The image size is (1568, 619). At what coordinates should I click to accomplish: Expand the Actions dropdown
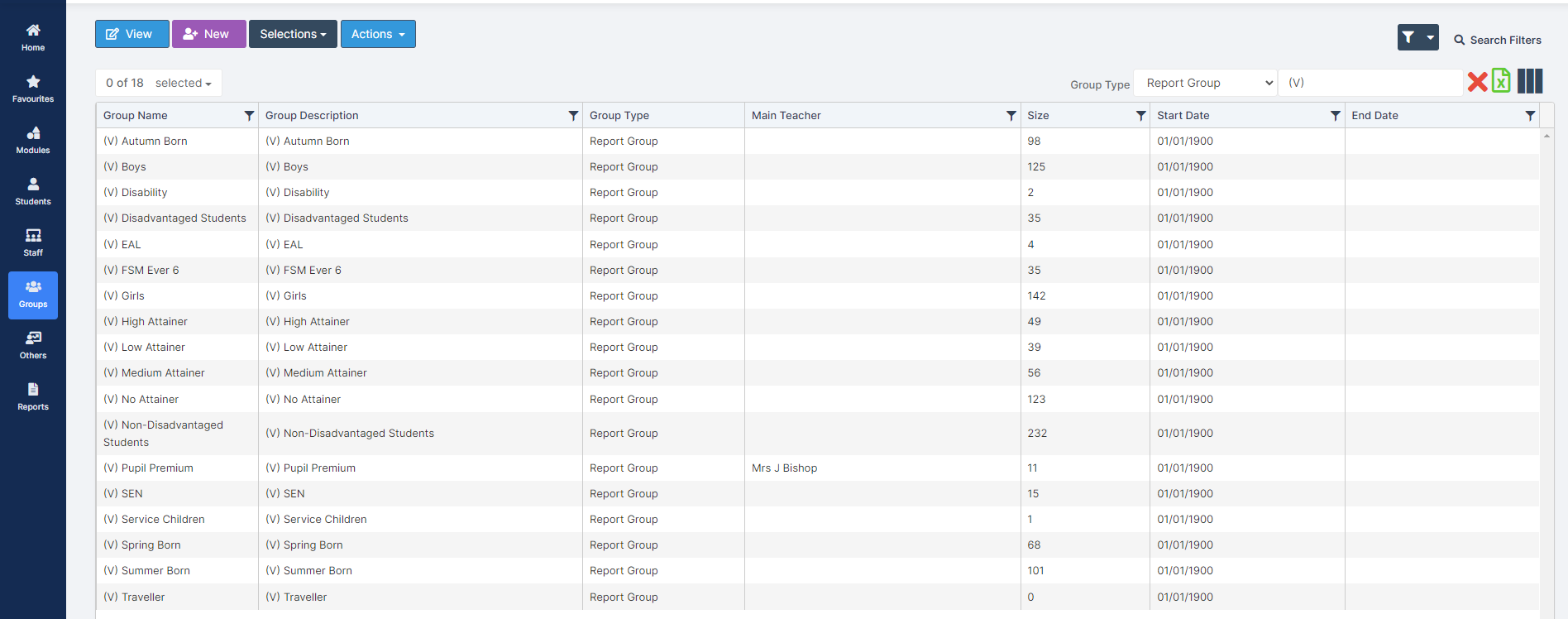click(x=378, y=34)
